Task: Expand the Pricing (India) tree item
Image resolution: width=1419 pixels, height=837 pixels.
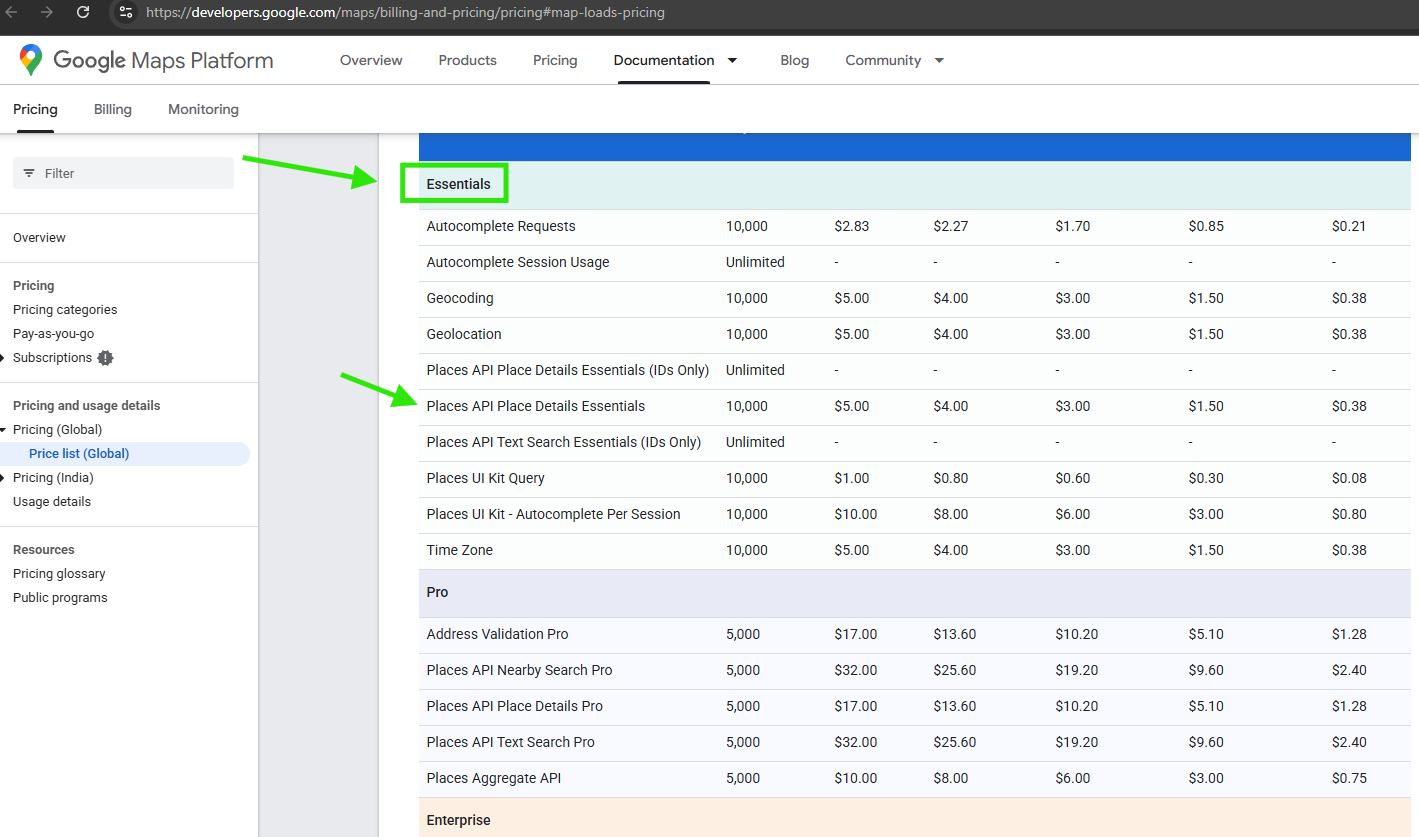Action: (x=5, y=478)
